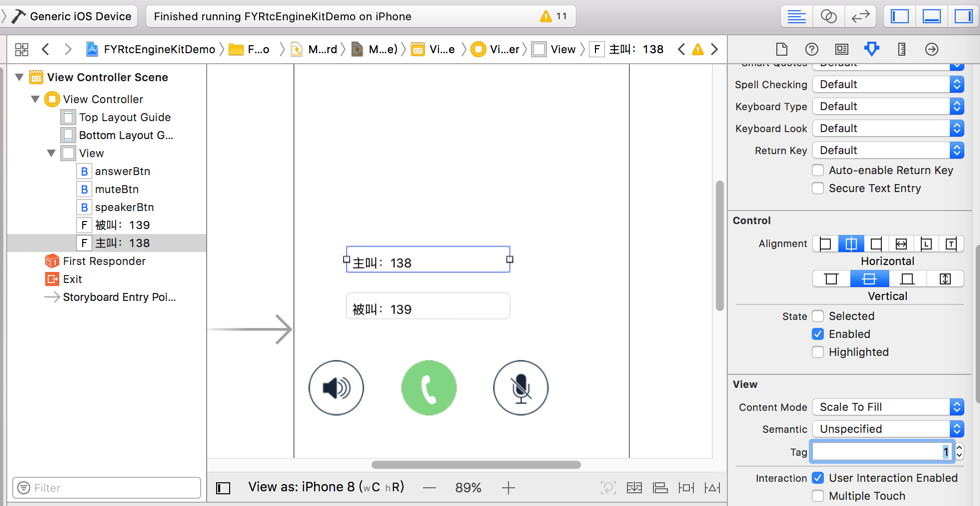
Task: Show the Standard editor
Action: coord(796,16)
